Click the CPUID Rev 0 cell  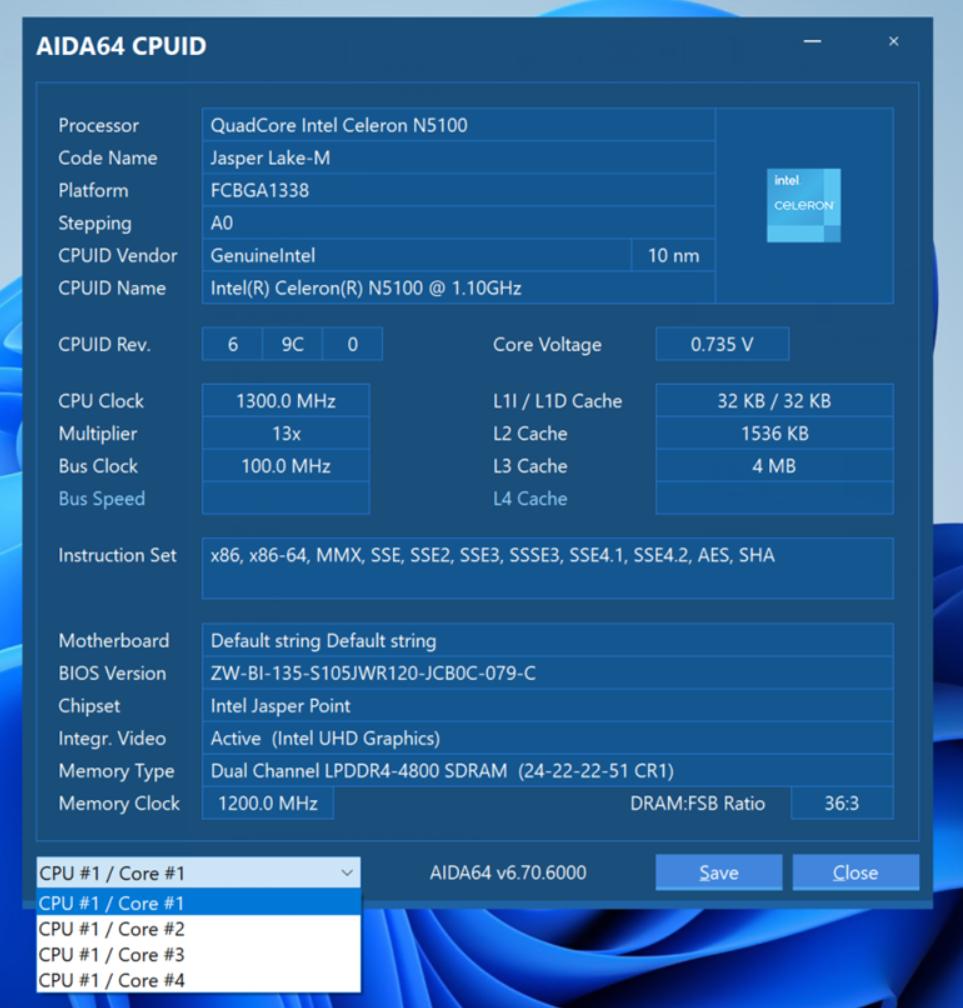pos(352,344)
